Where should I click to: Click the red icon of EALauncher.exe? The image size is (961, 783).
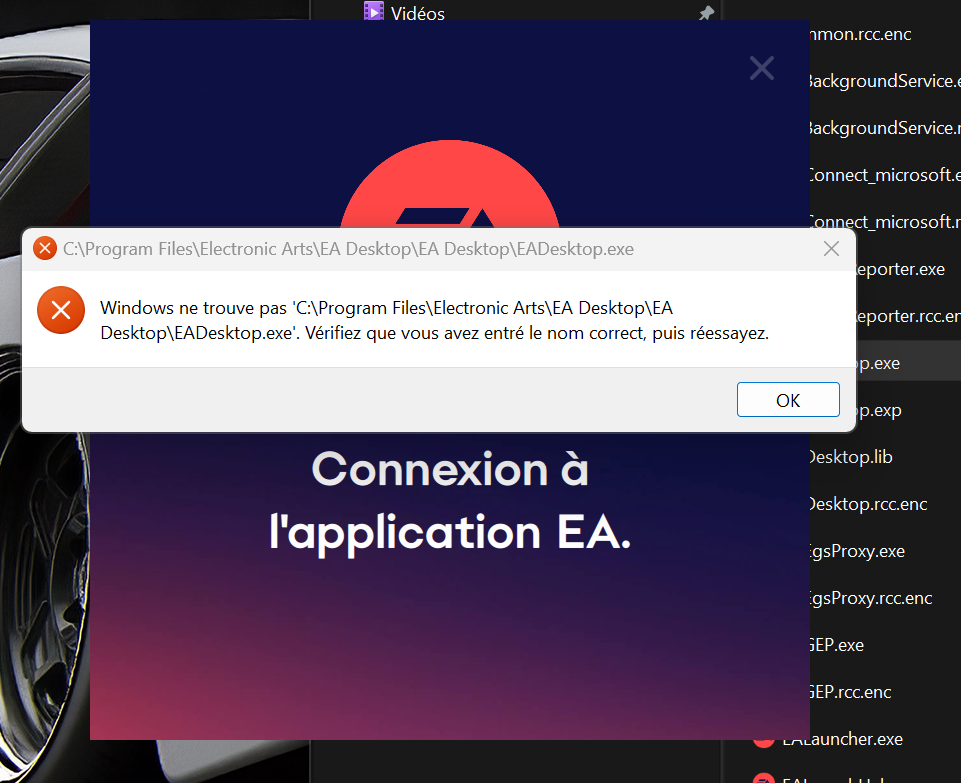point(764,739)
